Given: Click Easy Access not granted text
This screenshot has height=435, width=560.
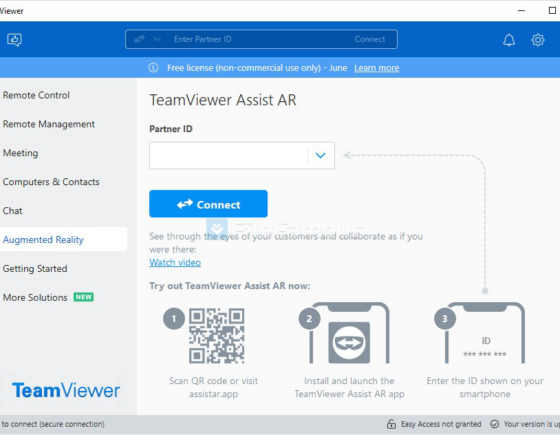Looking at the screenshot, I should pos(441,424).
